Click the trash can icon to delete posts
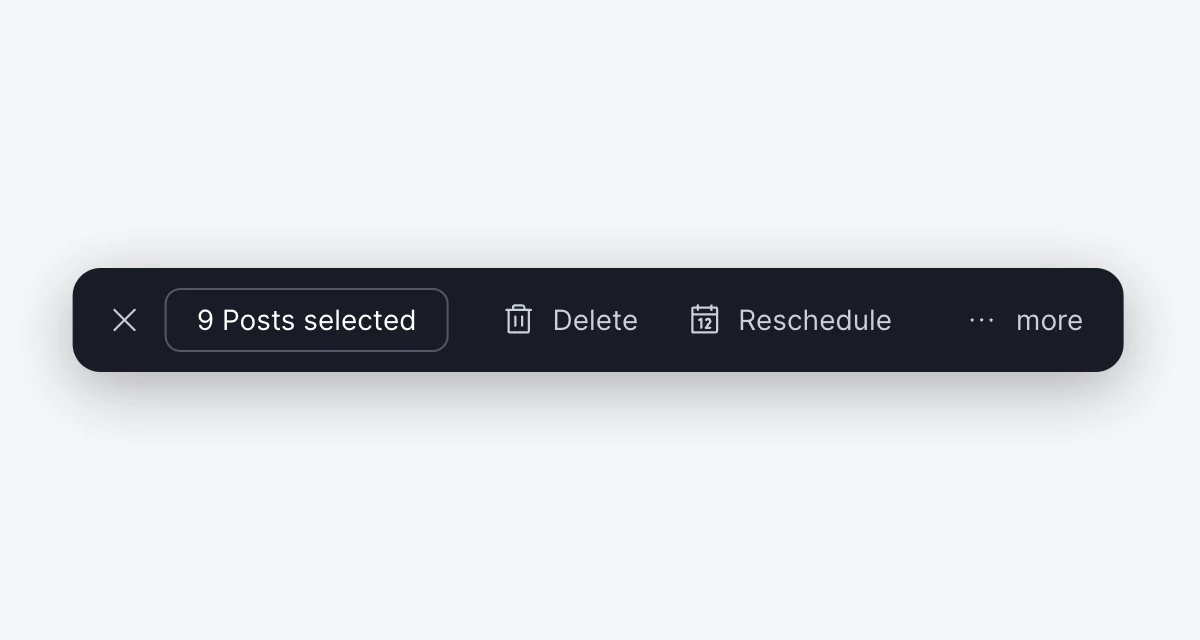1200x640 pixels. click(x=518, y=320)
